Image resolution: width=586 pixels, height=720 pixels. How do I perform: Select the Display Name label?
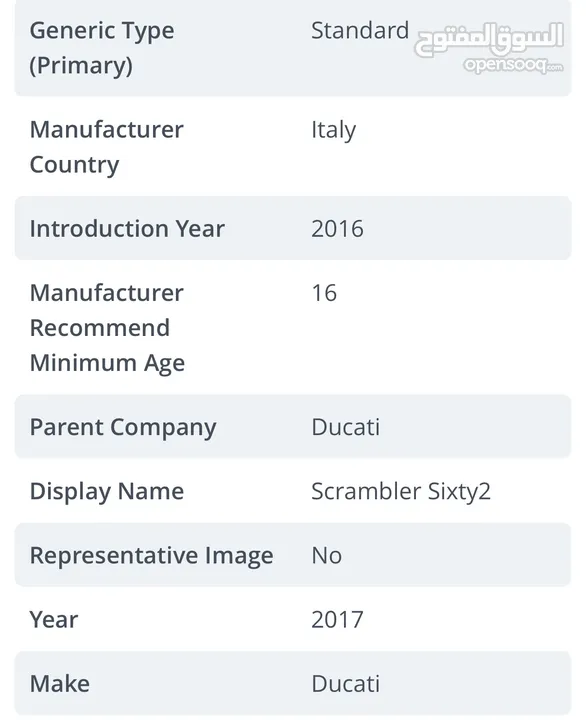pos(107,492)
